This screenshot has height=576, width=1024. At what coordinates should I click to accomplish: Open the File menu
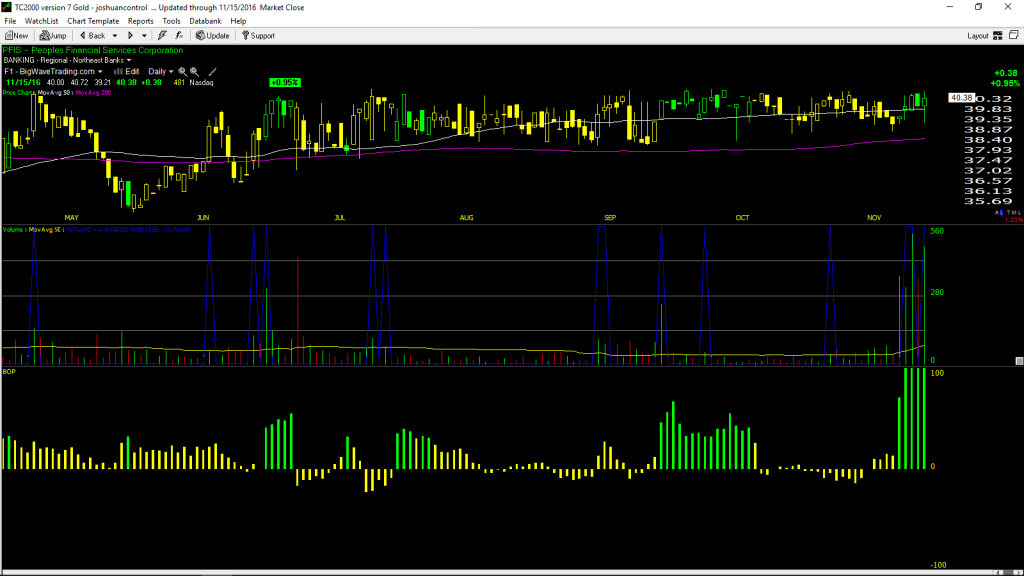(x=10, y=21)
